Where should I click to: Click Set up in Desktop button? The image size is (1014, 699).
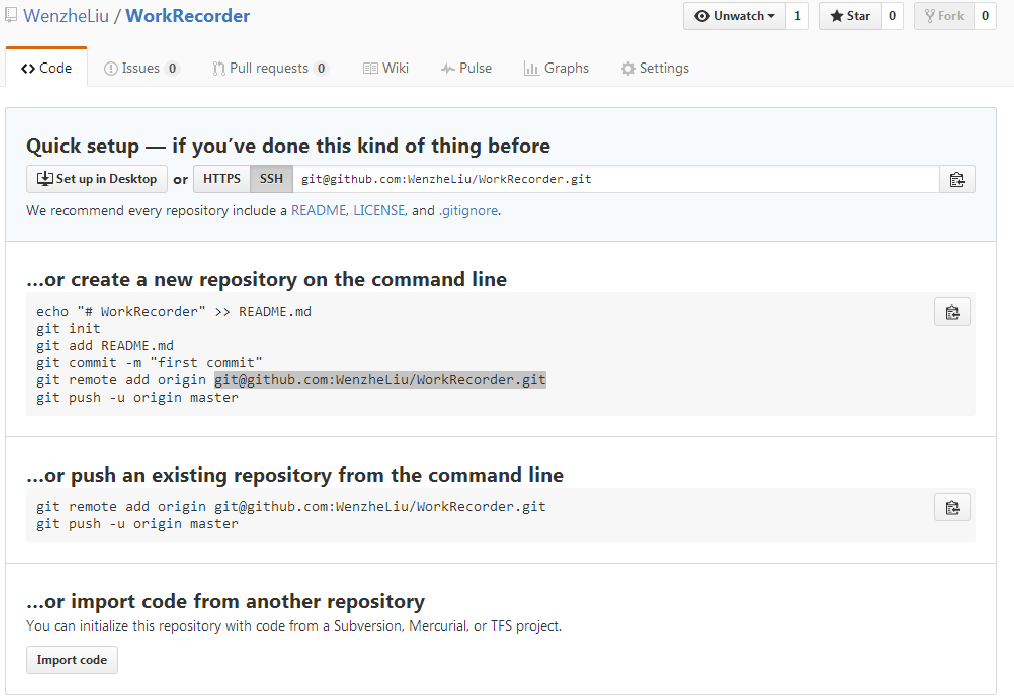tap(97, 179)
